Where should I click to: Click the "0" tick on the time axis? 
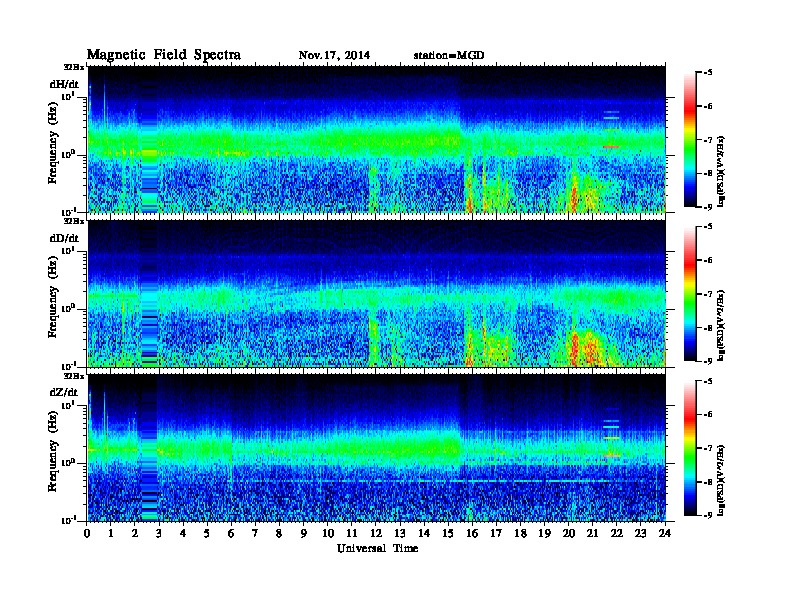[87, 533]
